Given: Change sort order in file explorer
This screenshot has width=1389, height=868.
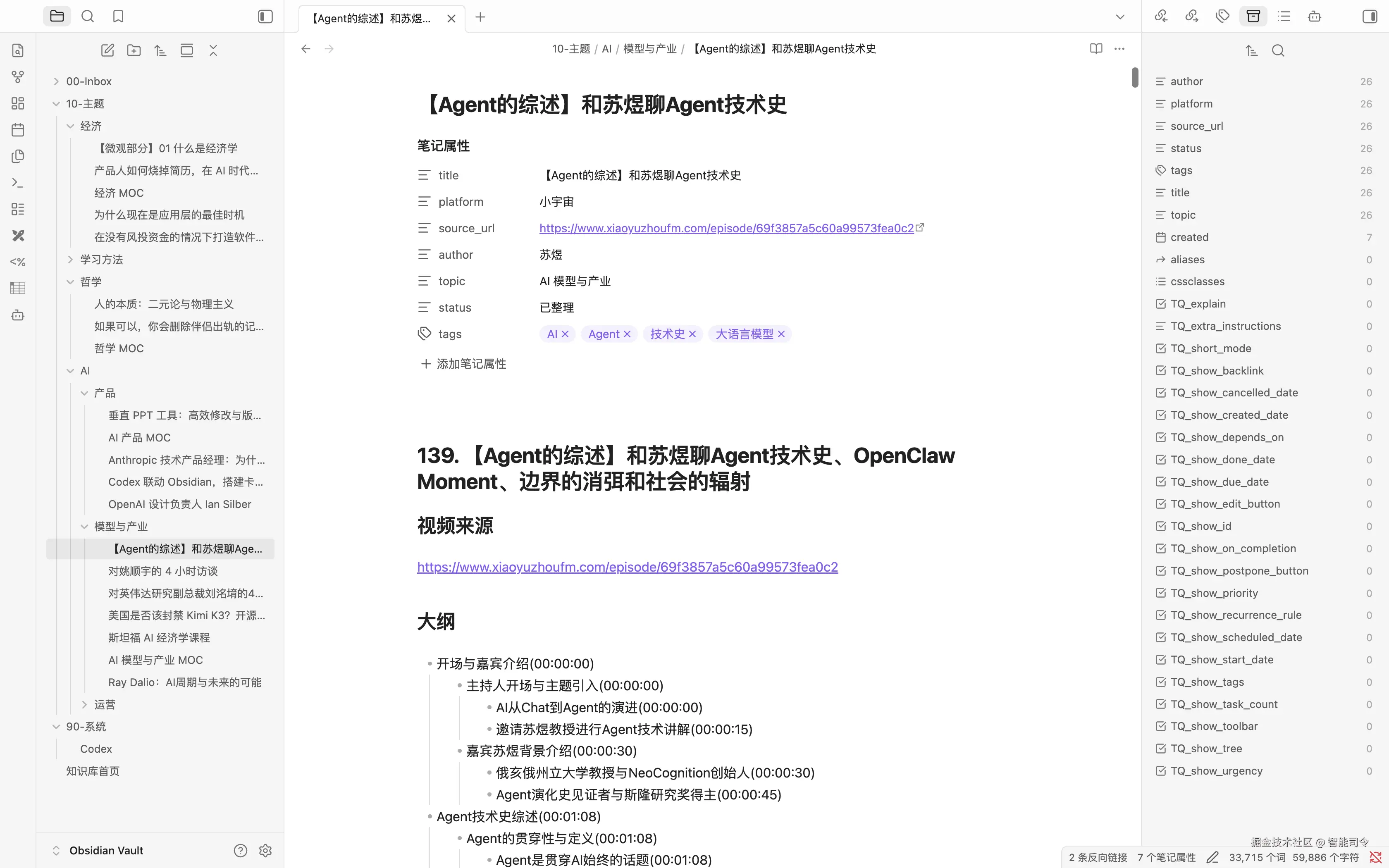Looking at the screenshot, I should (x=160, y=50).
